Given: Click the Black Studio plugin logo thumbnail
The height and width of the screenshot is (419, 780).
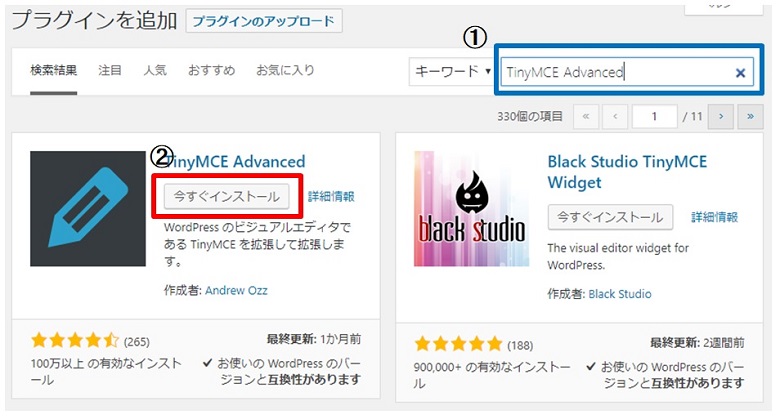Looking at the screenshot, I should 470,209.
